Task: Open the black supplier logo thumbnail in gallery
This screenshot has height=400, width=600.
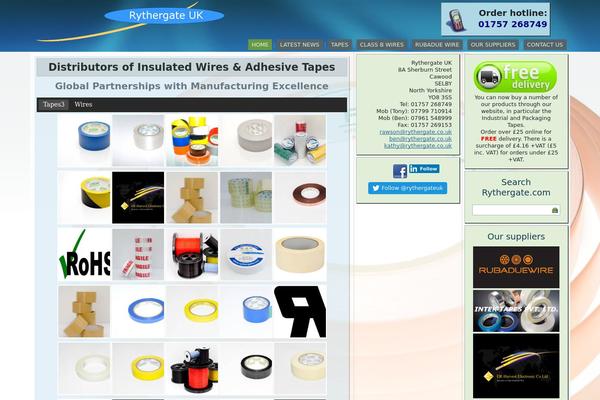Action: click(138, 198)
